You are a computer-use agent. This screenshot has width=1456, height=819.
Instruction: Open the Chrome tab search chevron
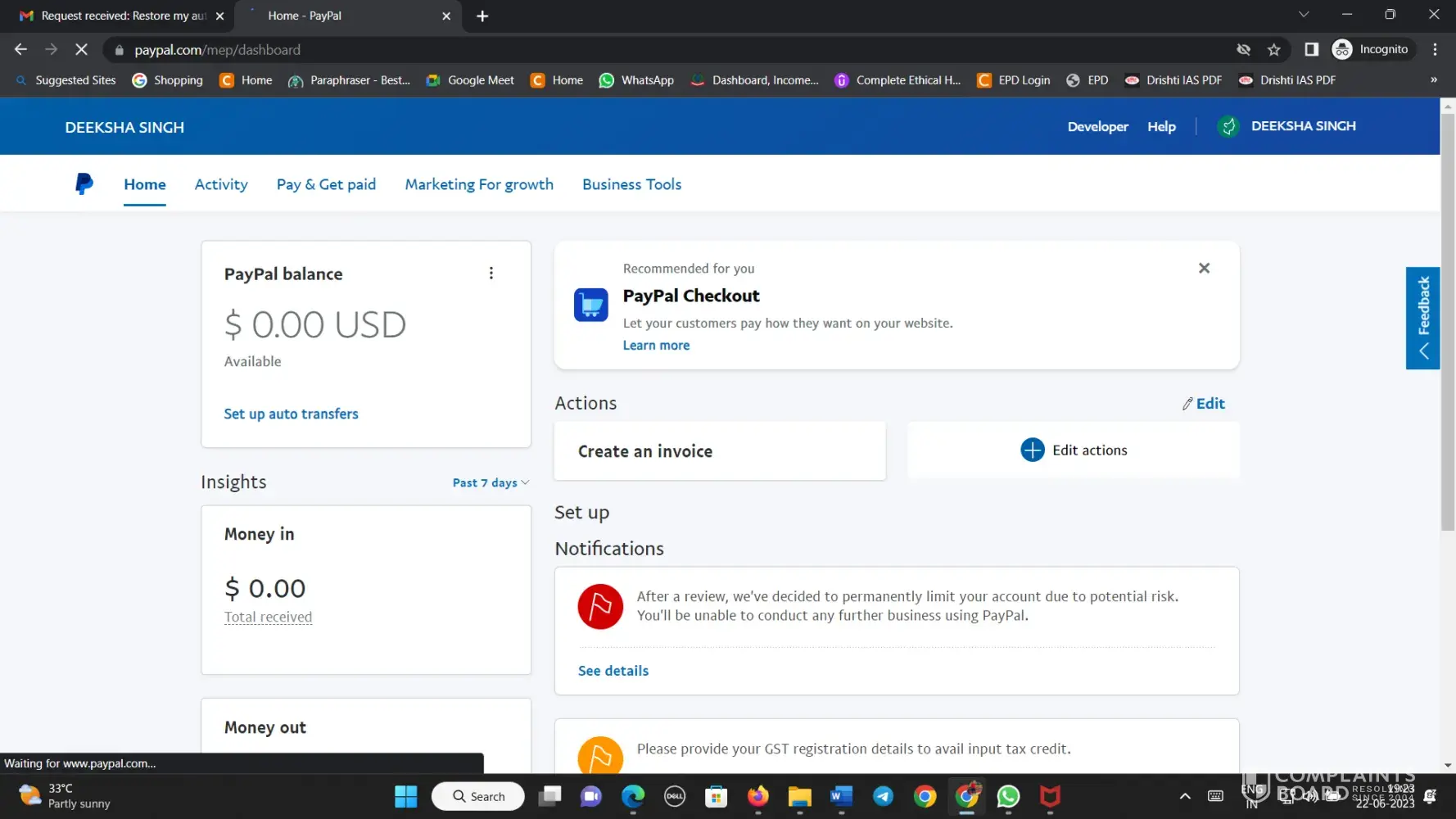click(1304, 15)
